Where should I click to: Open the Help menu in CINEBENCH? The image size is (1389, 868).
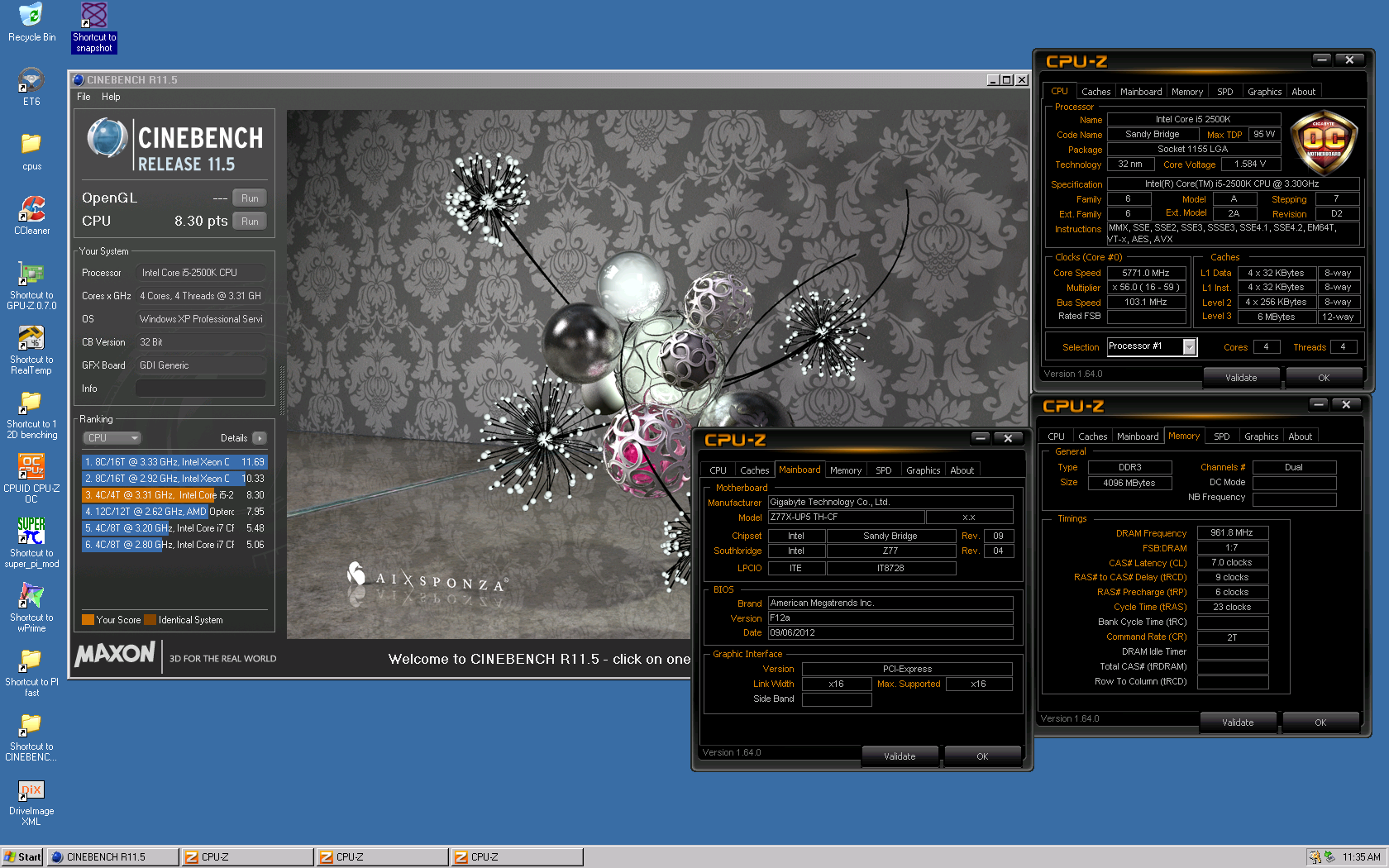point(111,97)
